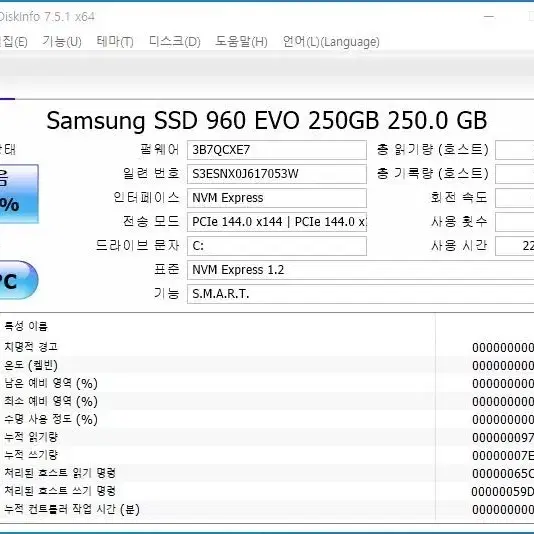Open the 테마(T) menu
The image size is (534, 534).
click(115, 42)
